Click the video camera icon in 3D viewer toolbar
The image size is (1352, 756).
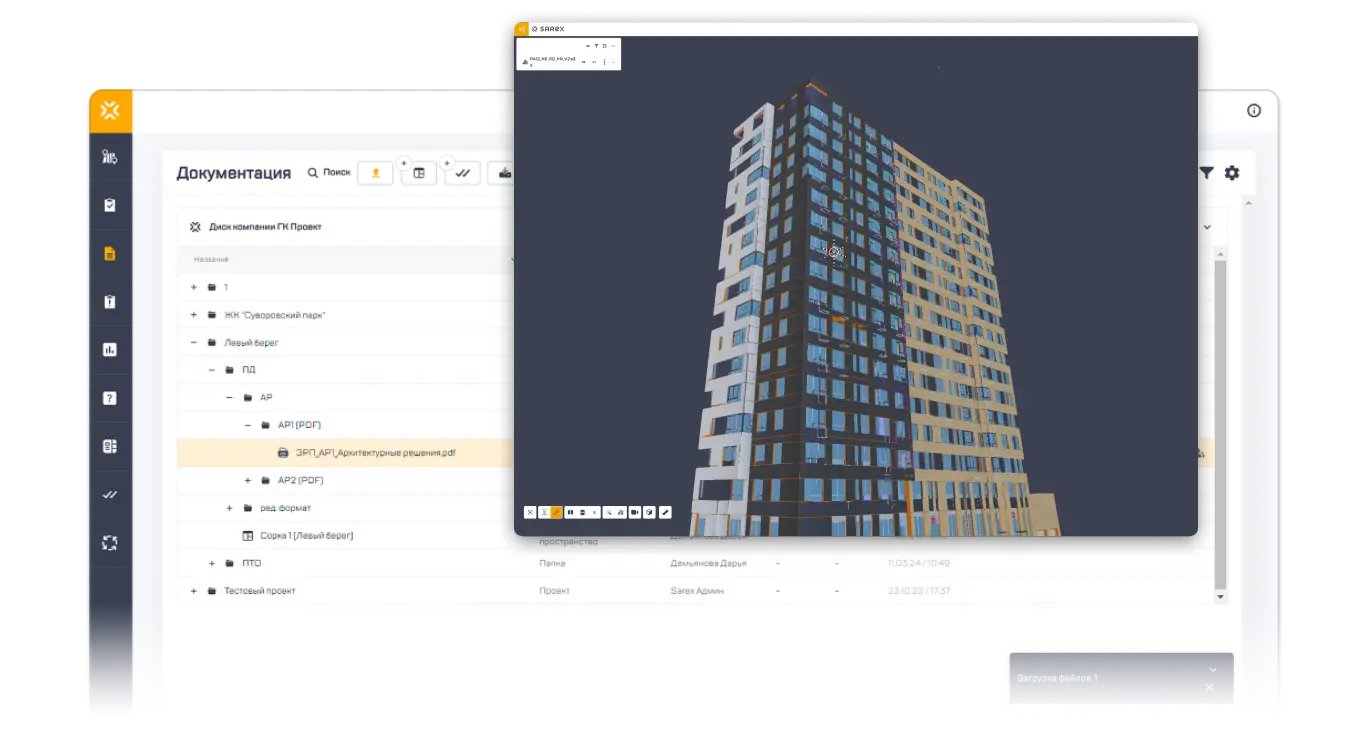pos(635,512)
